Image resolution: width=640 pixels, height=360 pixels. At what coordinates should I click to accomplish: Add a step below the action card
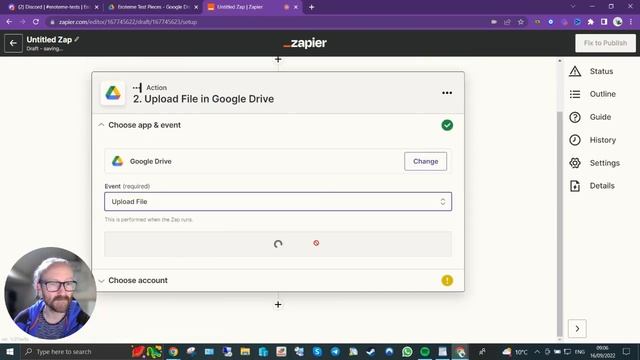click(x=278, y=304)
